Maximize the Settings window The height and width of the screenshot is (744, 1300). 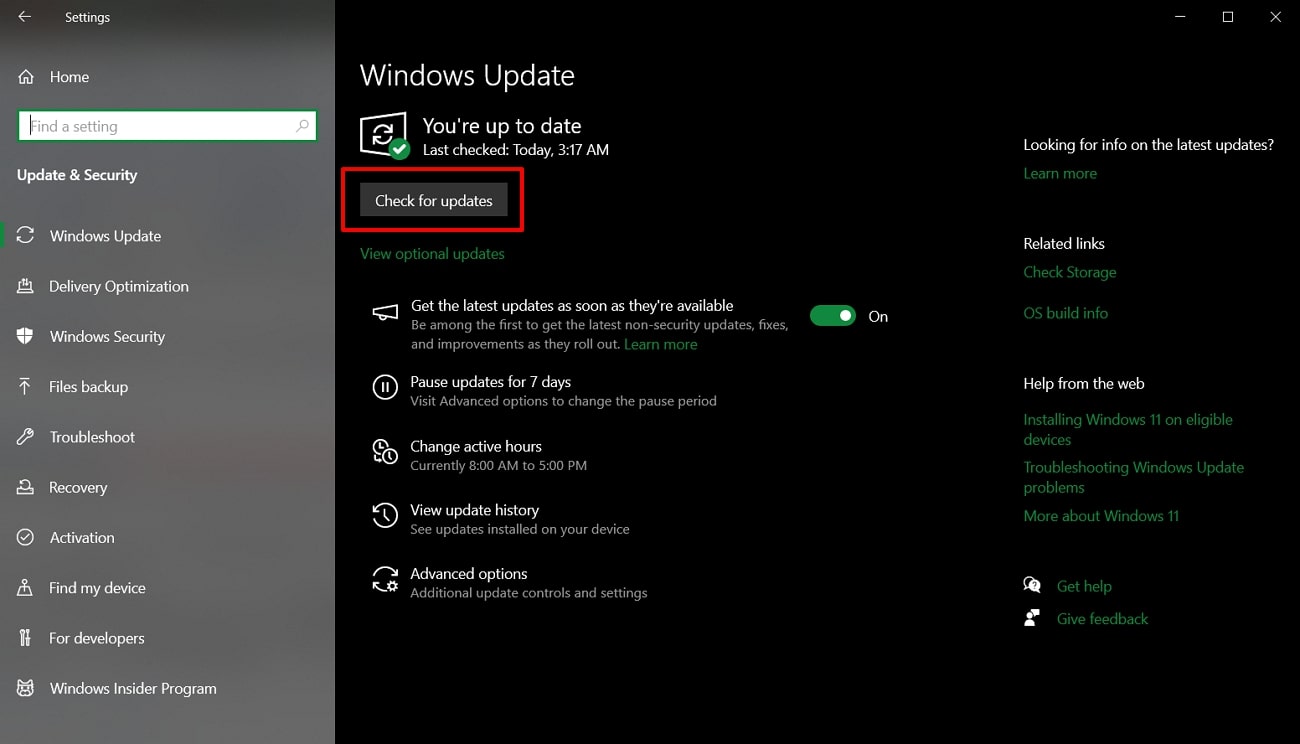pyautogui.click(x=1228, y=17)
